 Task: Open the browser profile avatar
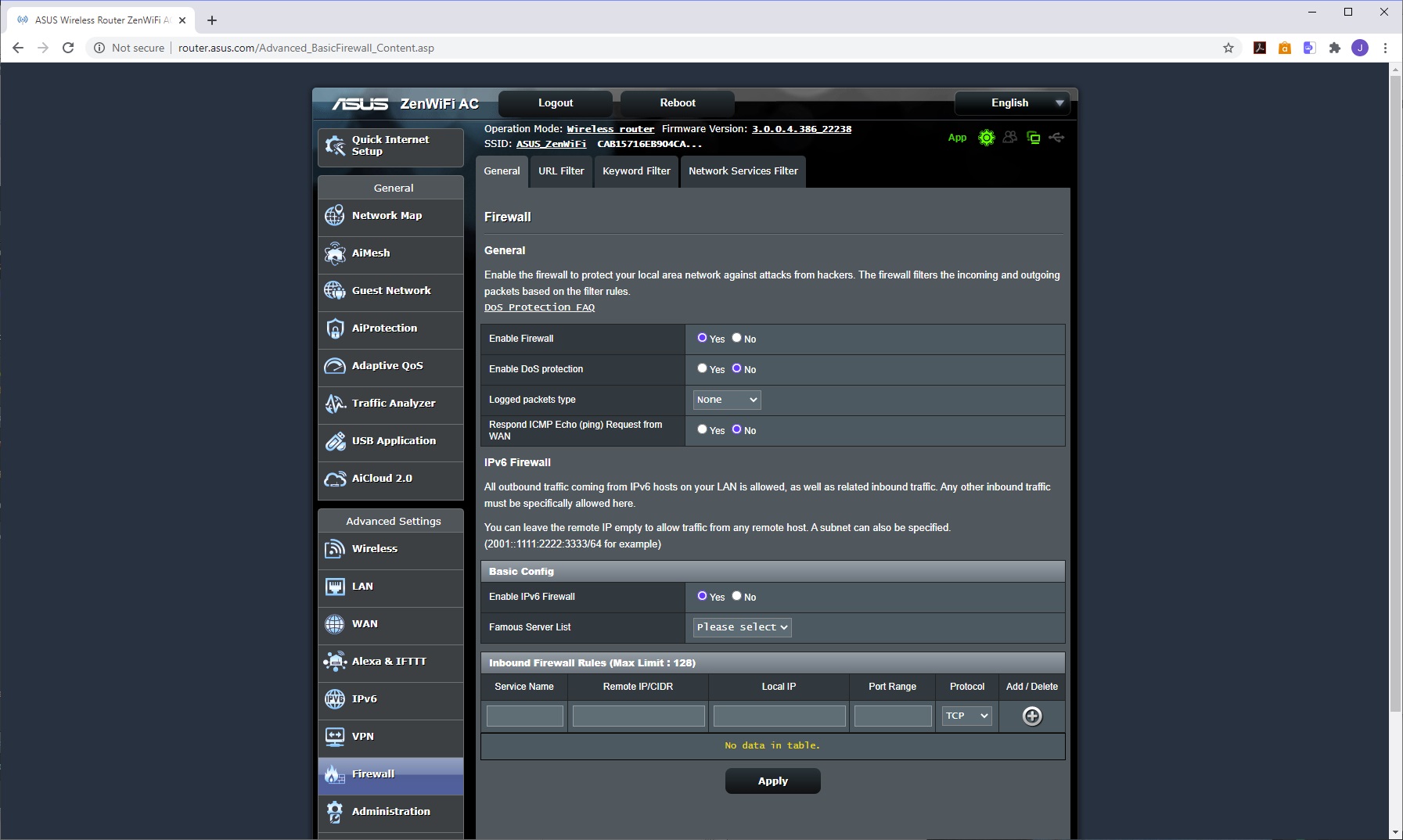[1360, 48]
